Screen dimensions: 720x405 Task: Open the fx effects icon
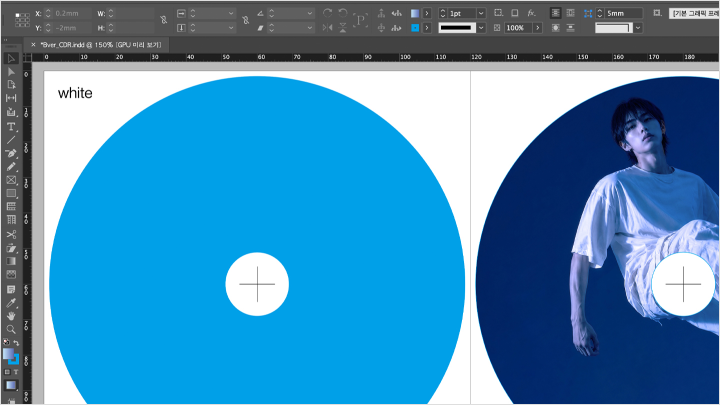click(x=531, y=13)
